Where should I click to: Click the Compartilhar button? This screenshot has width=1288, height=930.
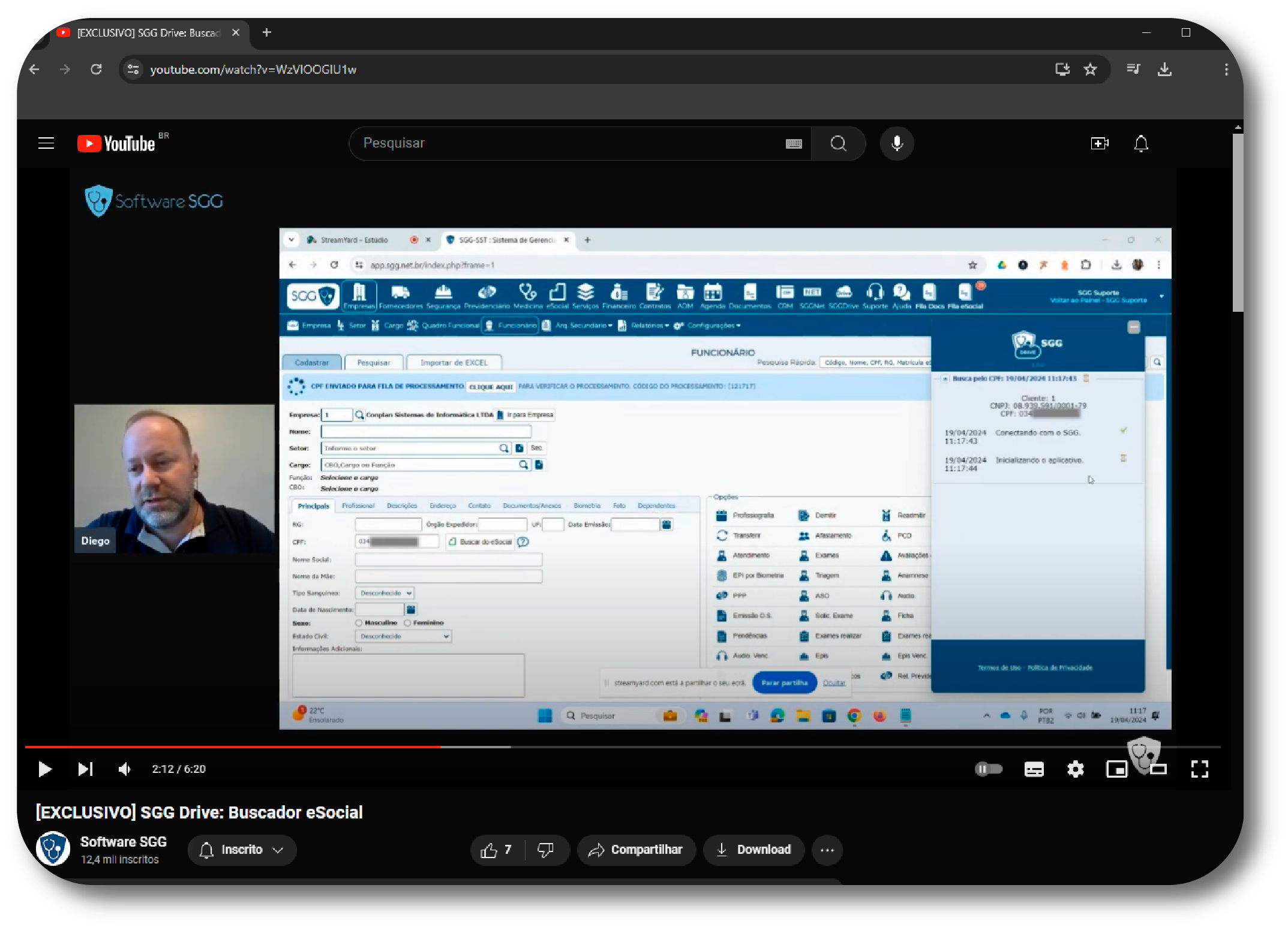tap(636, 850)
